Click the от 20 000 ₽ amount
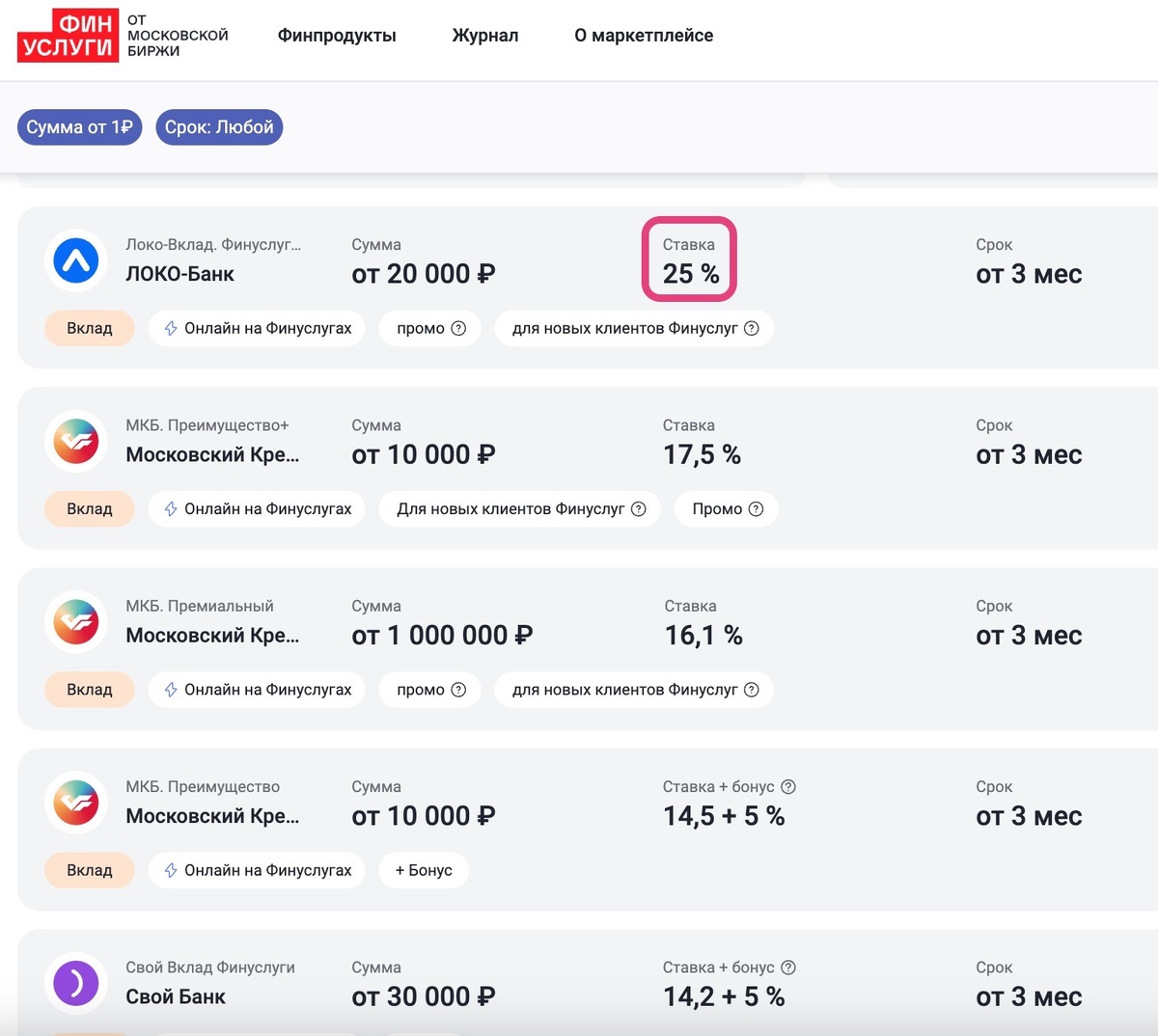Screen dimensions: 1158x1036 coord(424,274)
